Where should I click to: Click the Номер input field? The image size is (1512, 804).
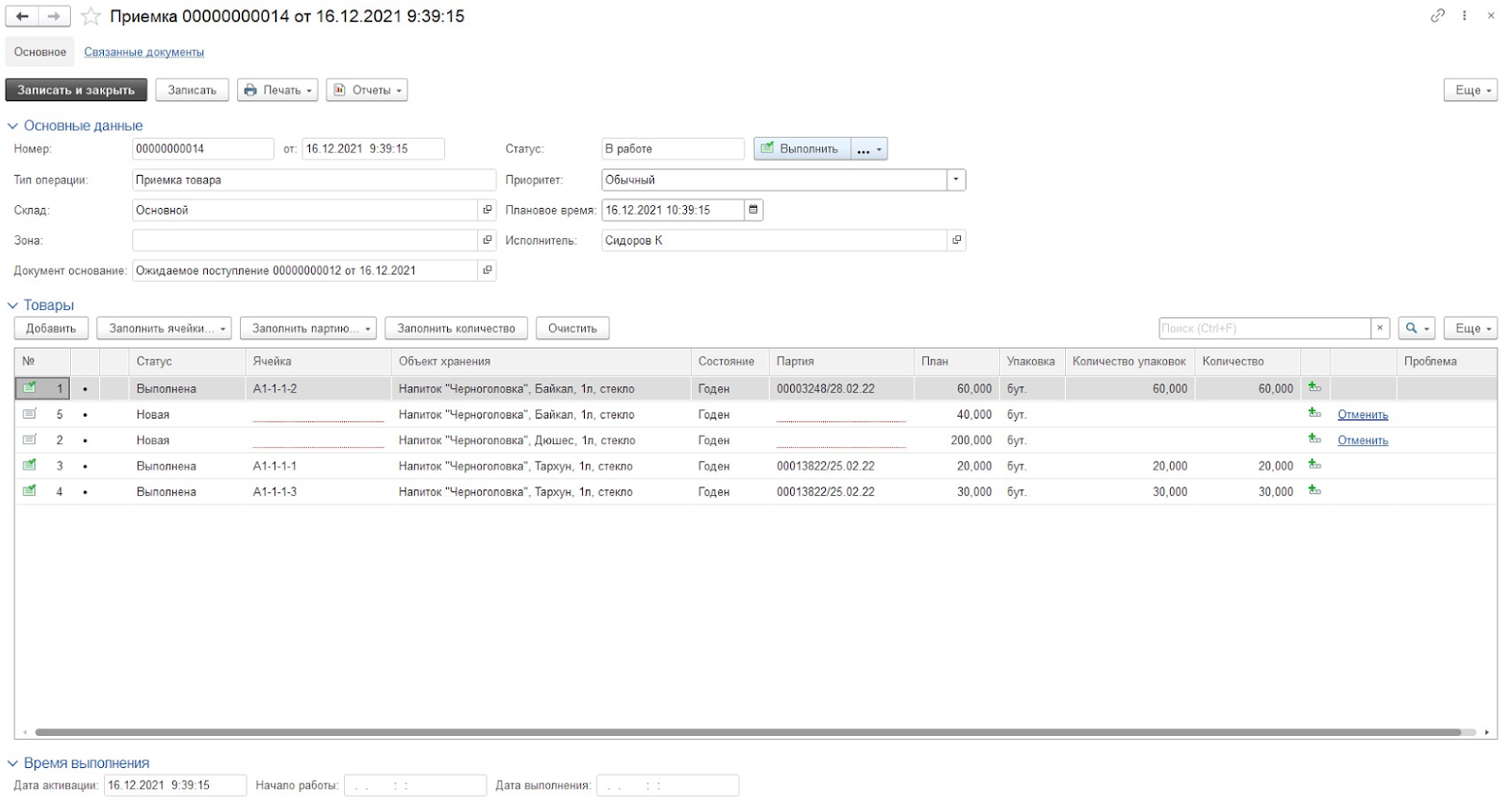click(x=202, y=148)
